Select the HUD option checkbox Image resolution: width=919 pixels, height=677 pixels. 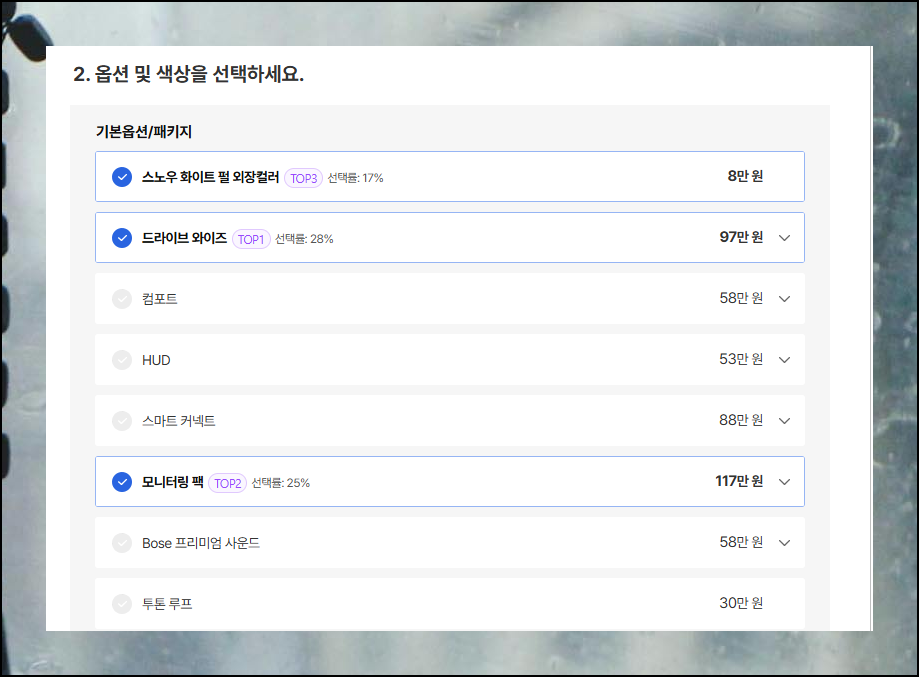(x=122, y=360)
